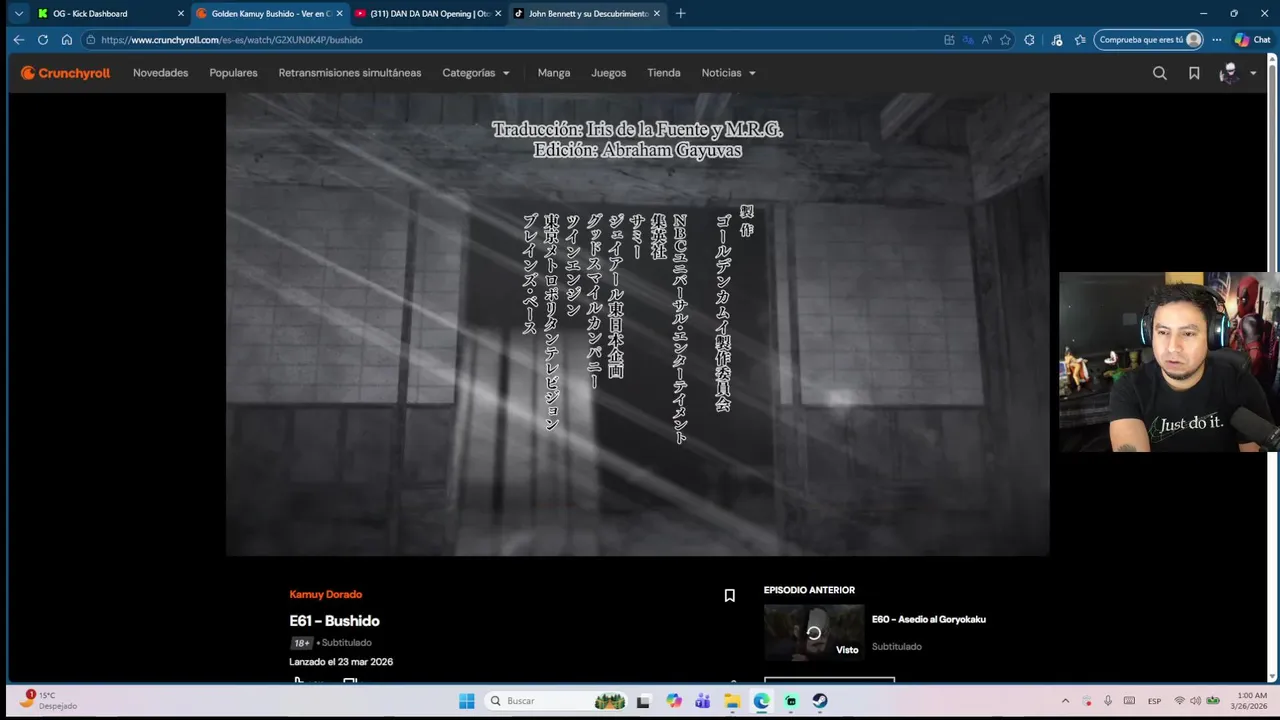Image resolution: width=1280 pixels, height=720 pixels.
Task: Open the Copilot Chat button
Action: [1252, 40]
